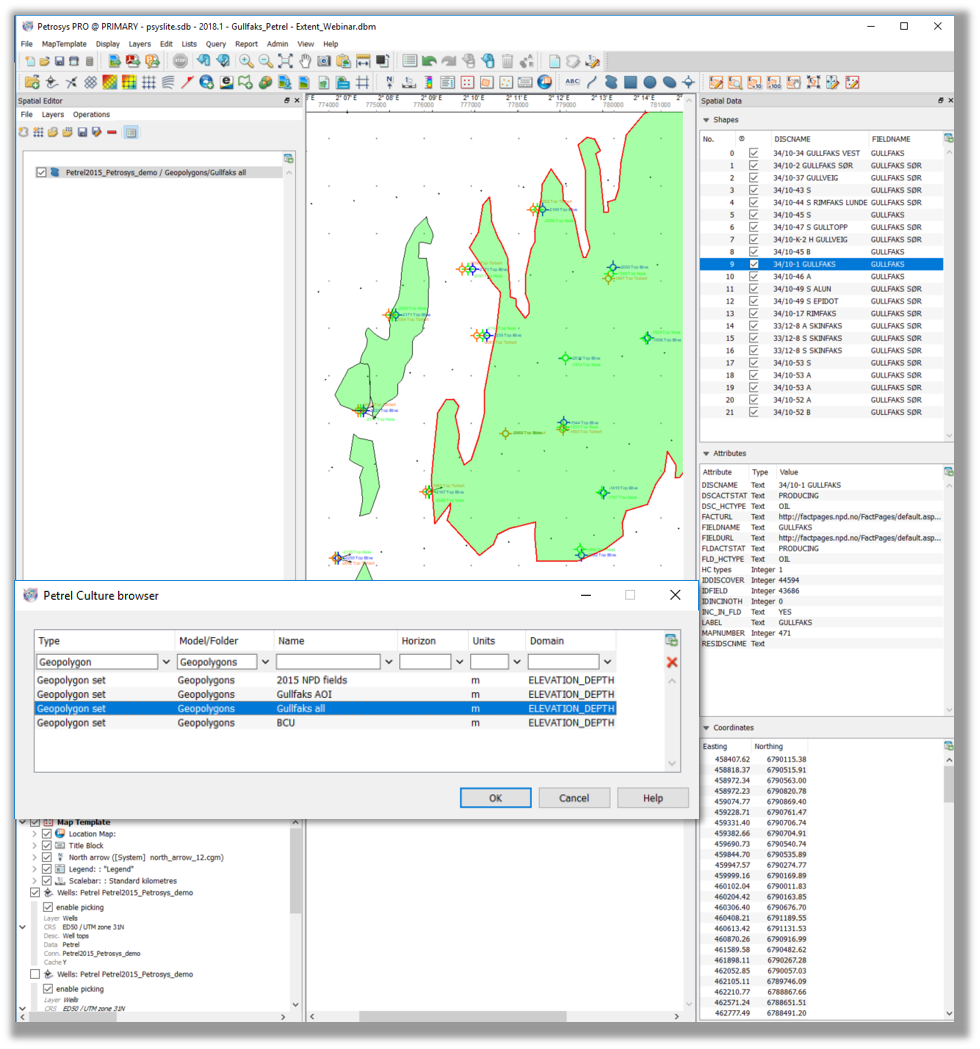Open the Operations menu in Spatial Editor
The width and height of the screenshot is (980, 1049).
(91, 115)
